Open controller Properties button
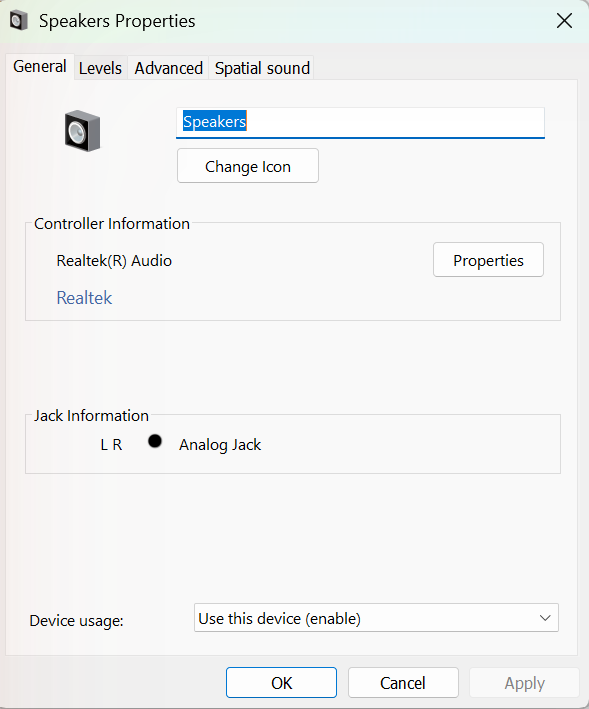The width and height of the screenshot is (589, 709). 488,260
